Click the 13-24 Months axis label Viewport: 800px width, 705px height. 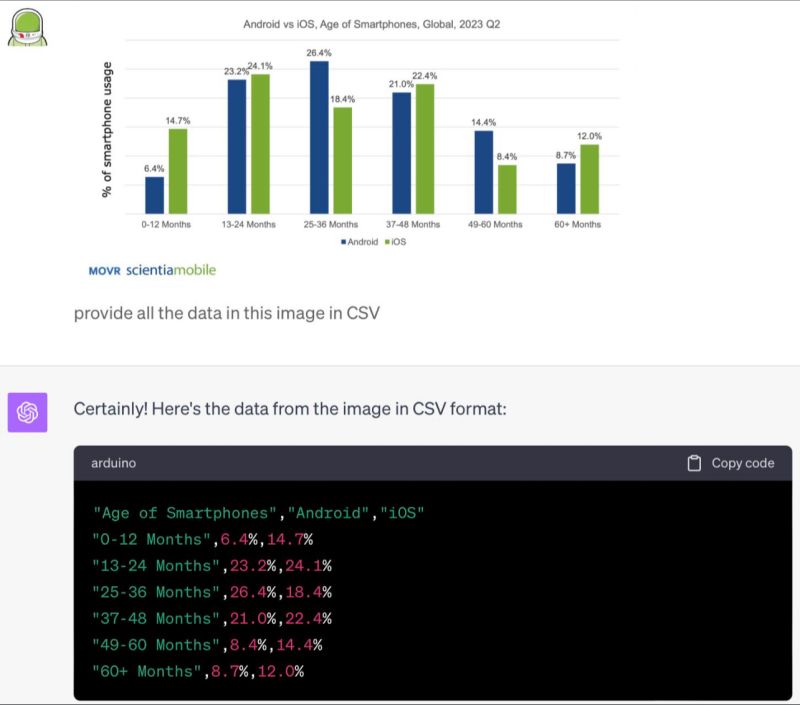pyautogui.click(x=248, y=225)
